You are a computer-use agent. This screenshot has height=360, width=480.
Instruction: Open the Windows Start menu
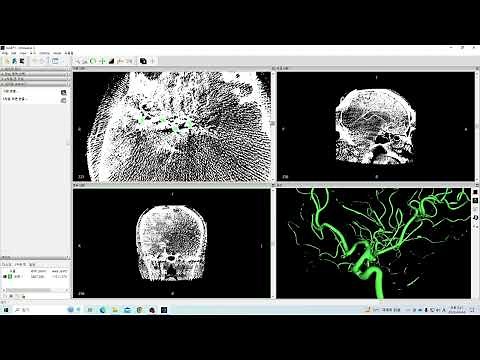[6, 310]
